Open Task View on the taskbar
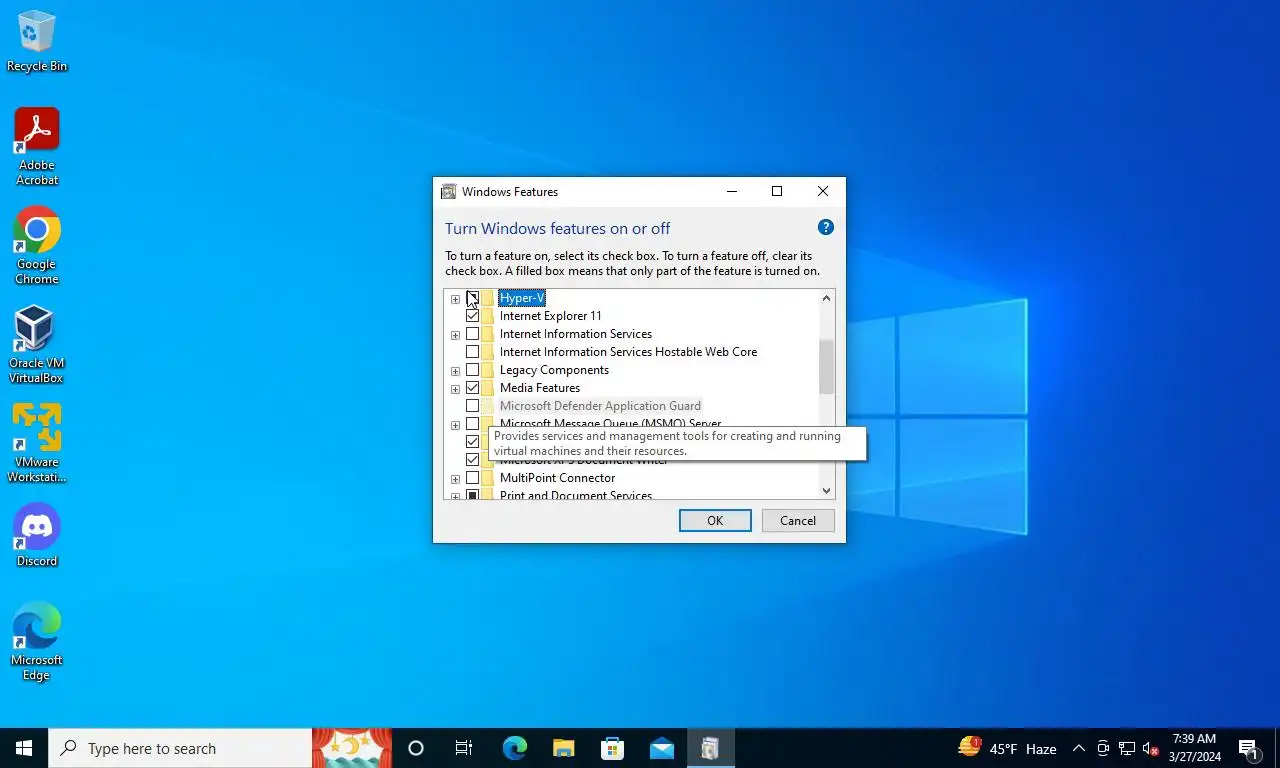This screenshot has width=1280, height=768. pyautogui.click(x=464, y=748)
